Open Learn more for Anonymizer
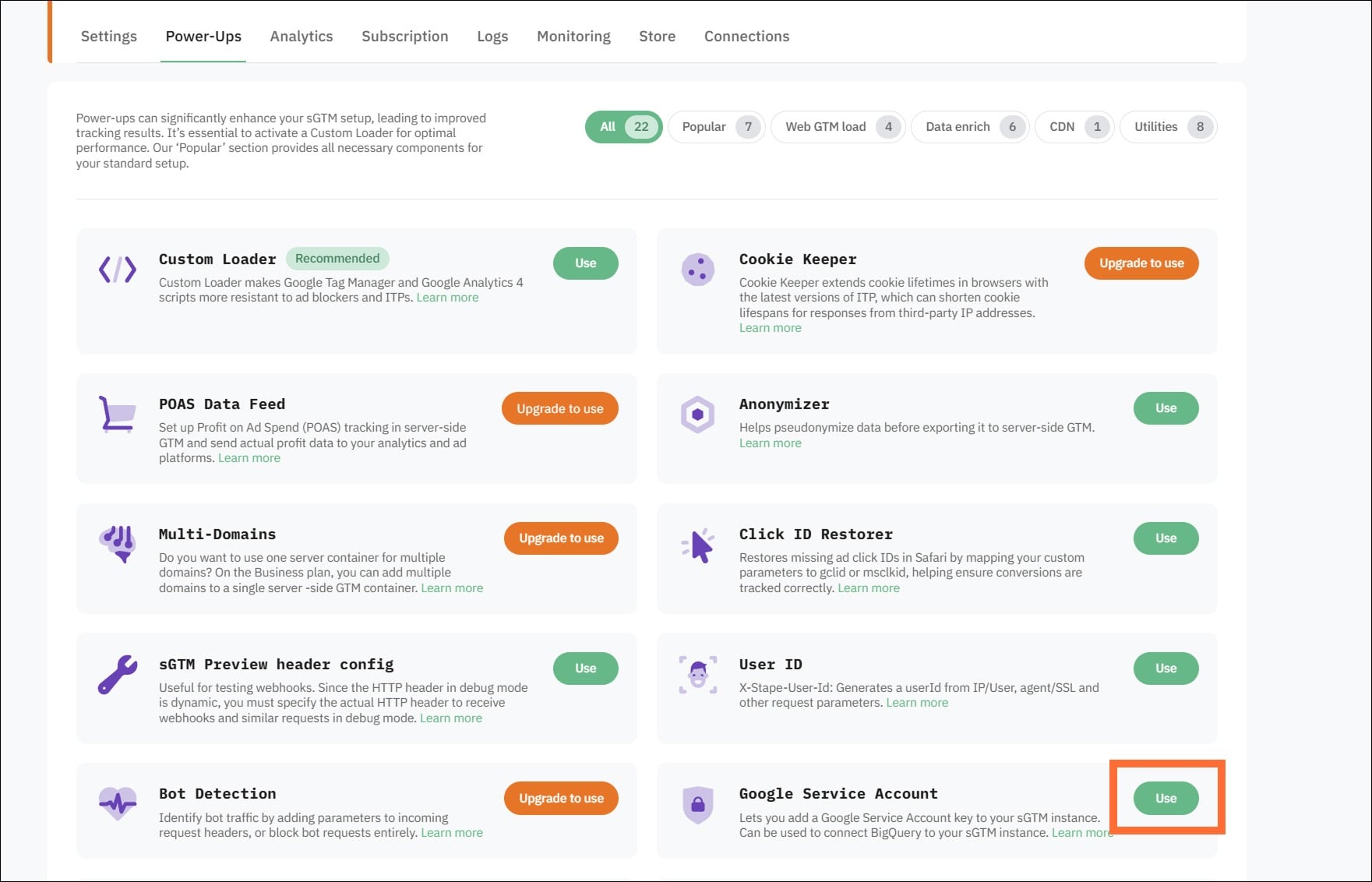The image size is (1372, 882). pyautogui.click(x=771, y=443)
